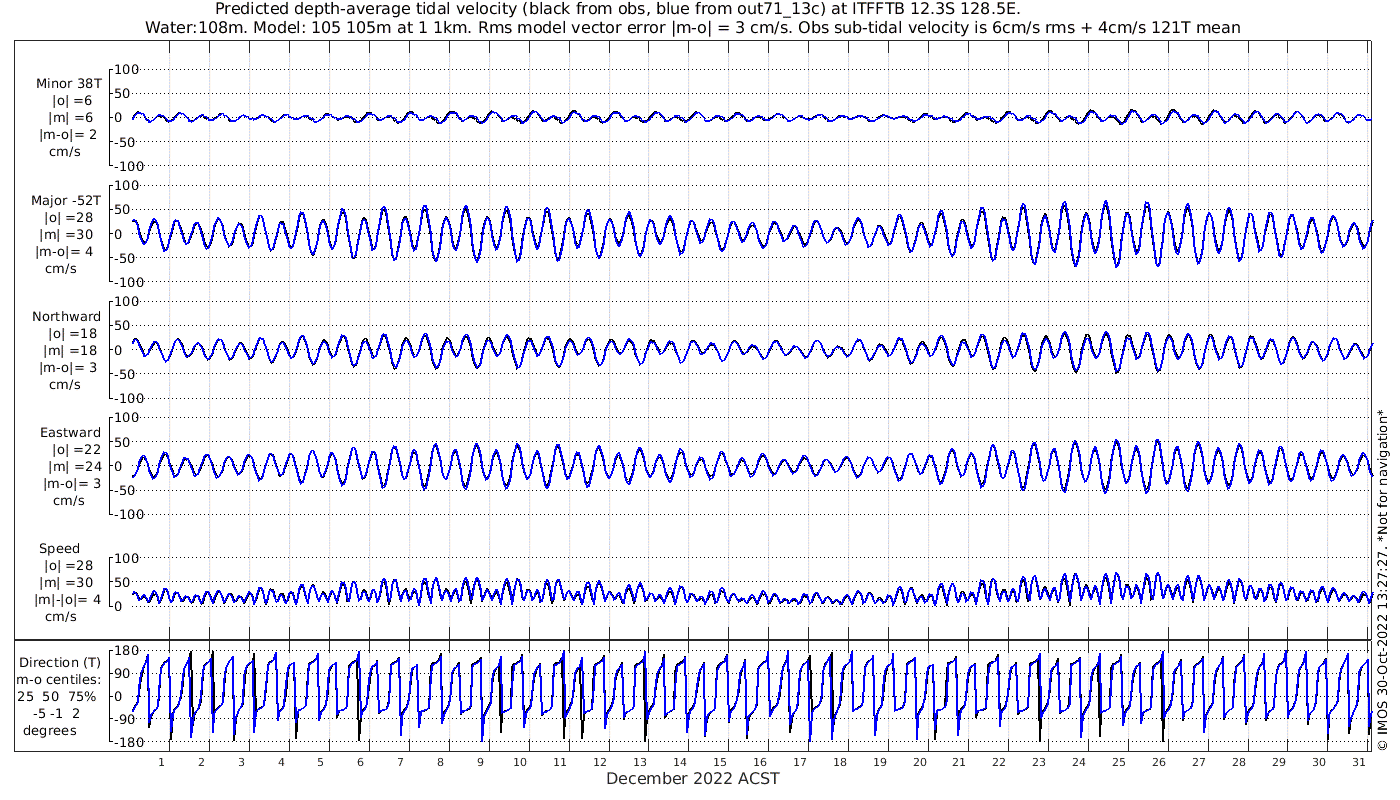
Task: Click day '18' on the date axis
Action: (x=839, y=761)
